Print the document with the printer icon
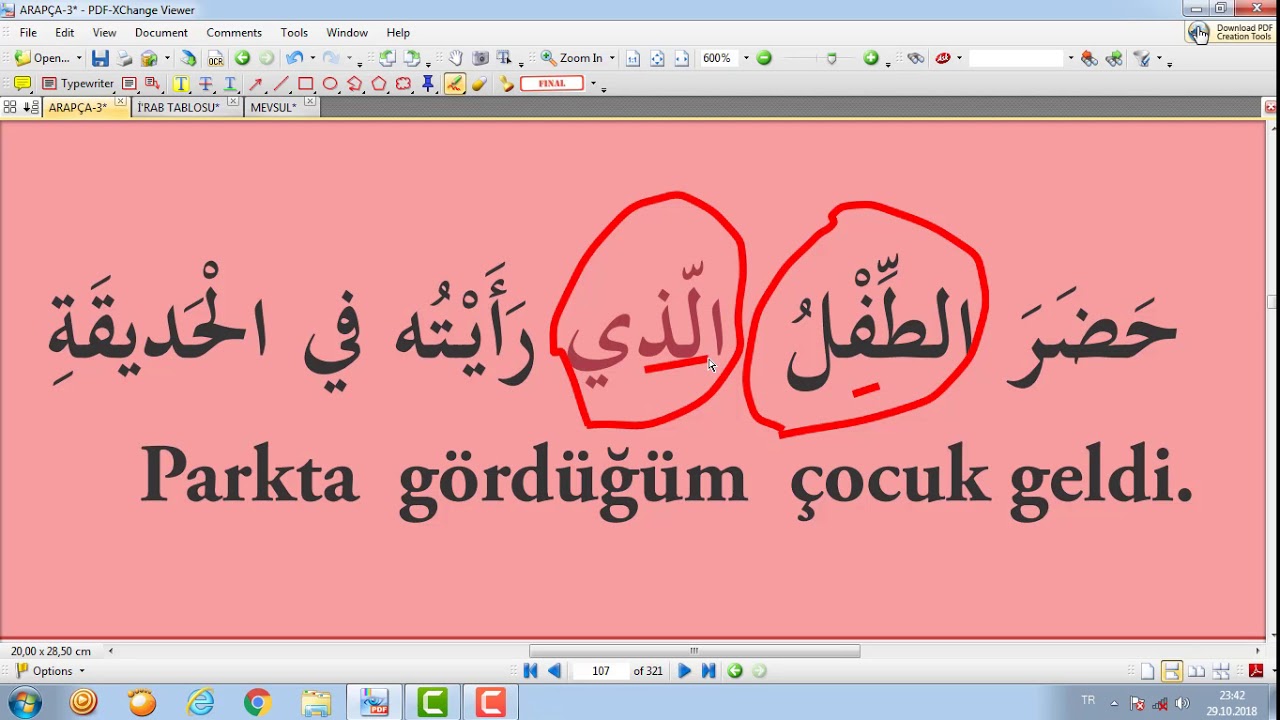1280x720 pixels. point(125,58)
